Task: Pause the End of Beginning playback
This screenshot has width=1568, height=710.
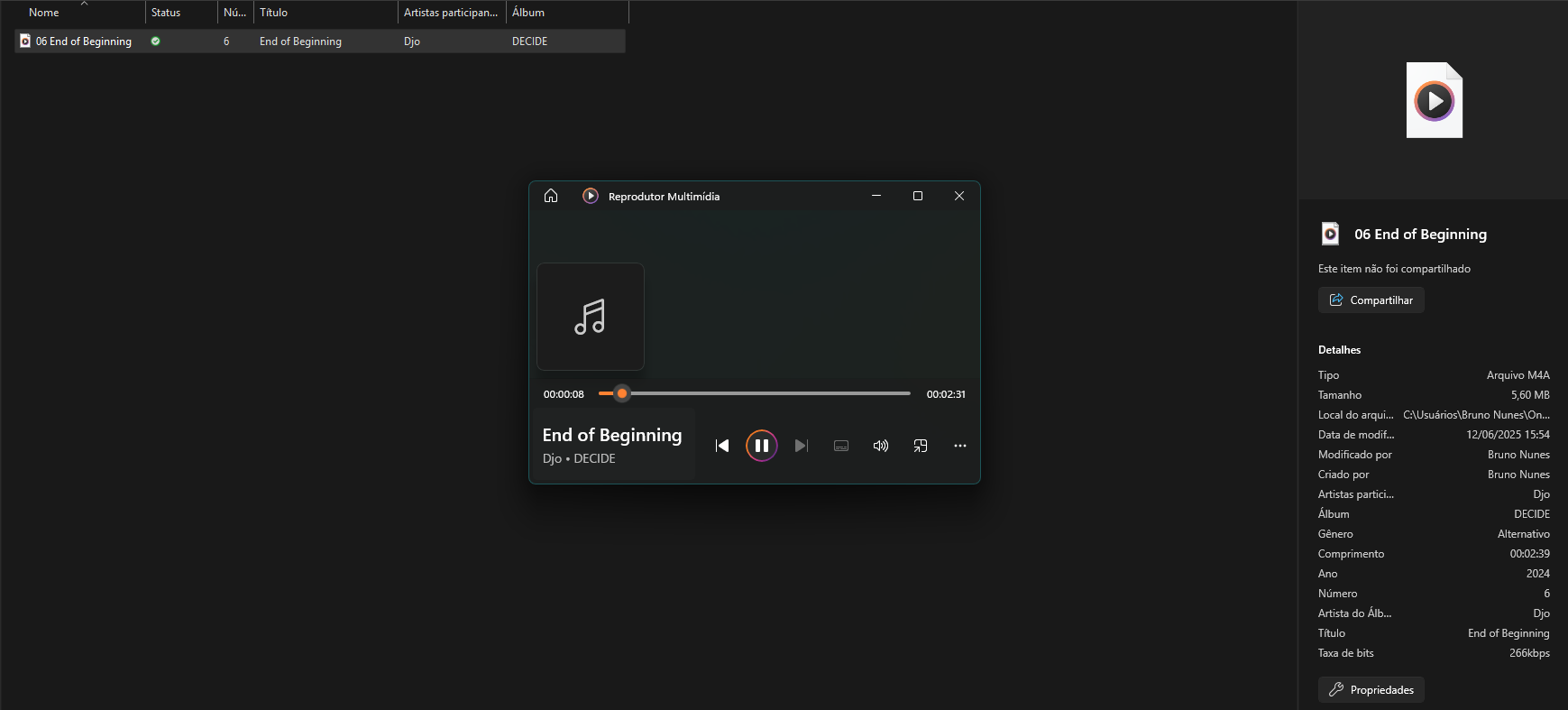Action: tap(762, 446)
